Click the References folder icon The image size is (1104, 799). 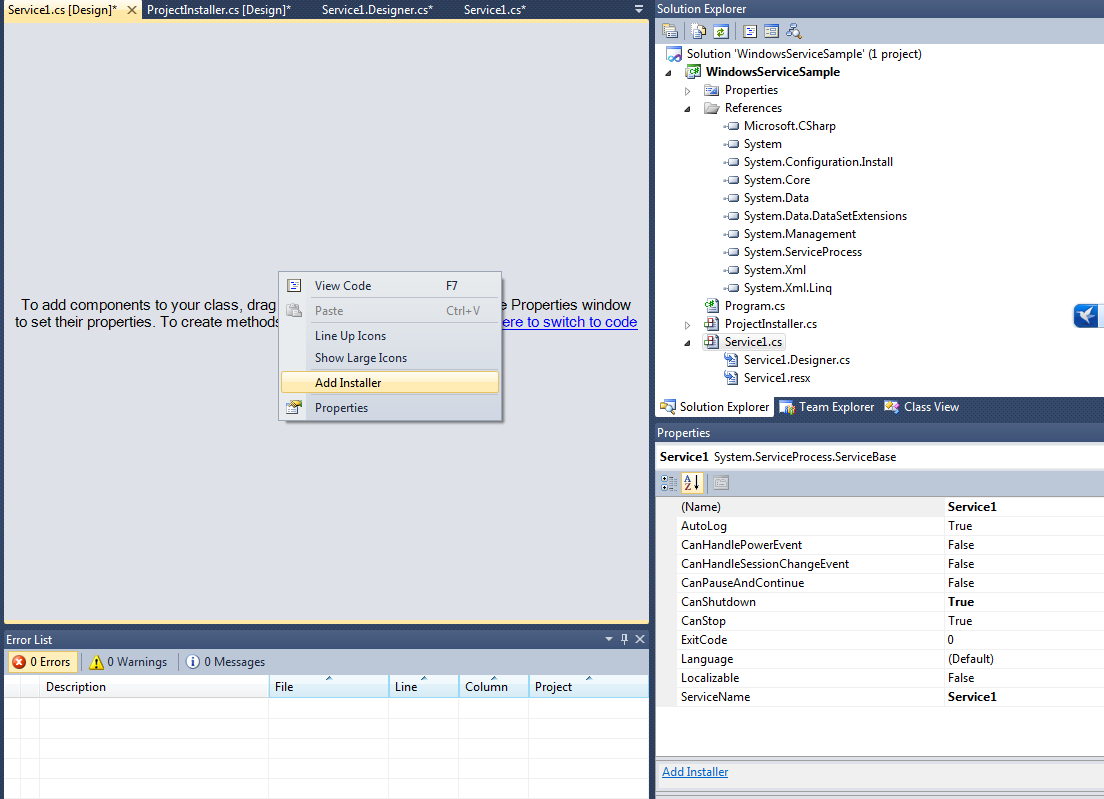click(x=712, y=108)
